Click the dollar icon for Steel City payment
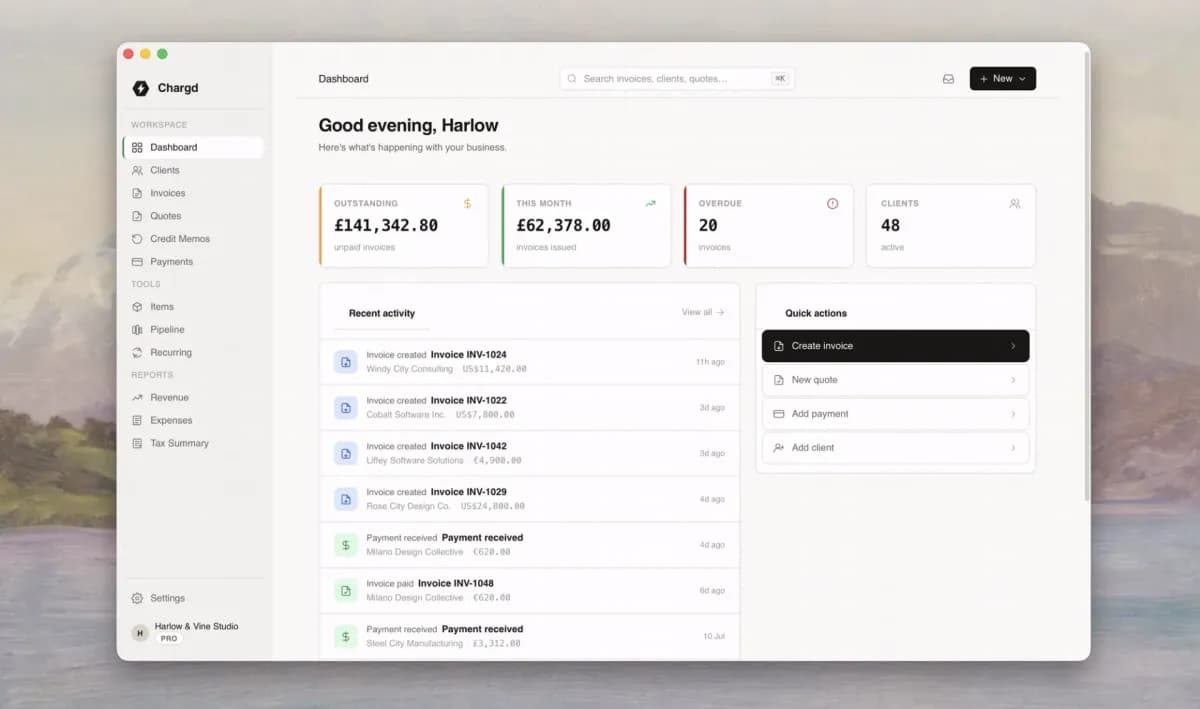The width and height of the screenshot is (1200, 709). [x=345, y=637]
